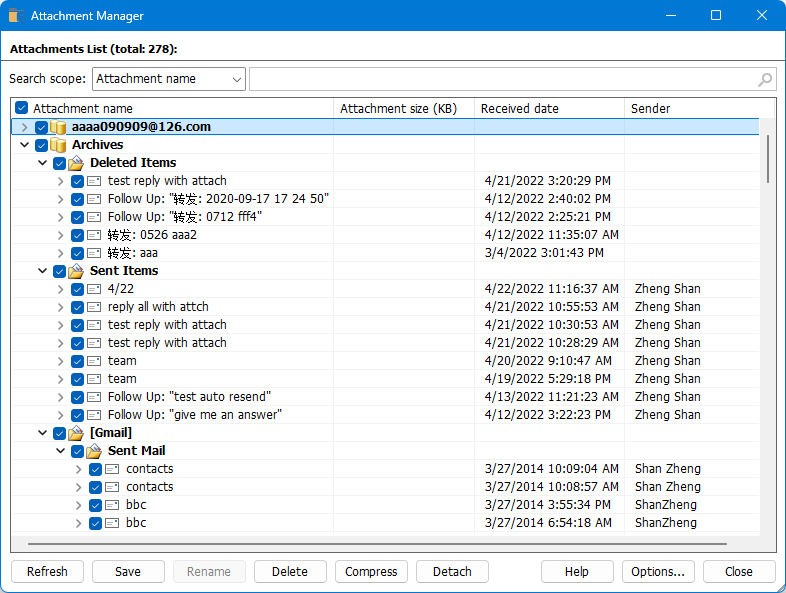The height and width of the screenshot is (593, 786).
Task: Expand the aaaa090909@126.com account node
Action: point(25,127)
